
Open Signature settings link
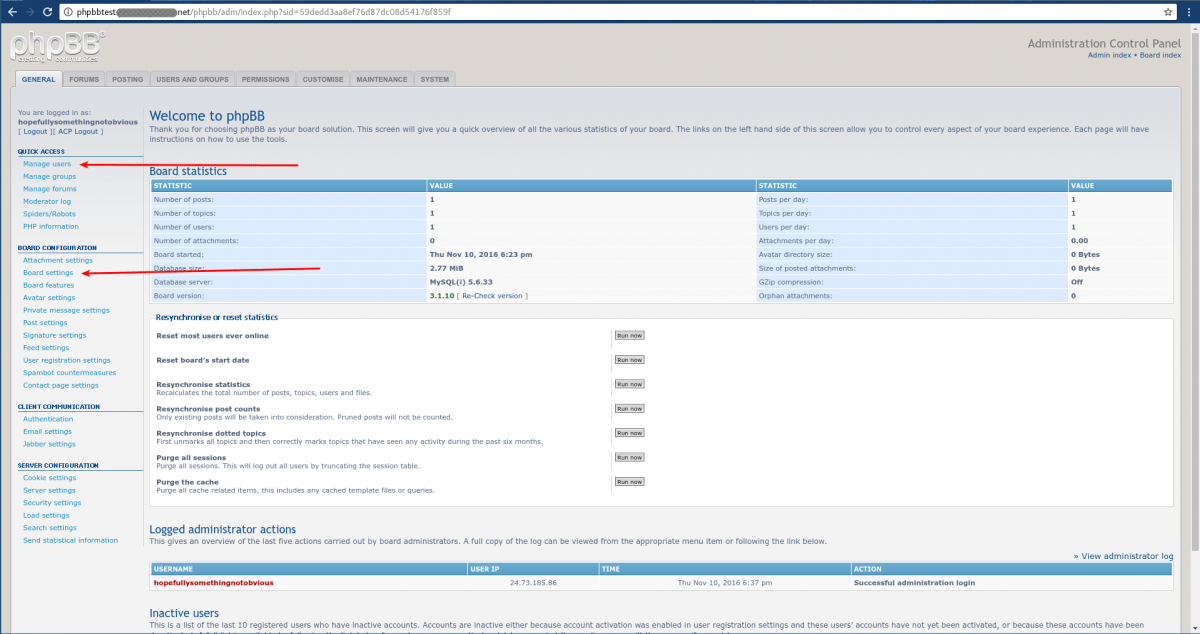[55, 335]
